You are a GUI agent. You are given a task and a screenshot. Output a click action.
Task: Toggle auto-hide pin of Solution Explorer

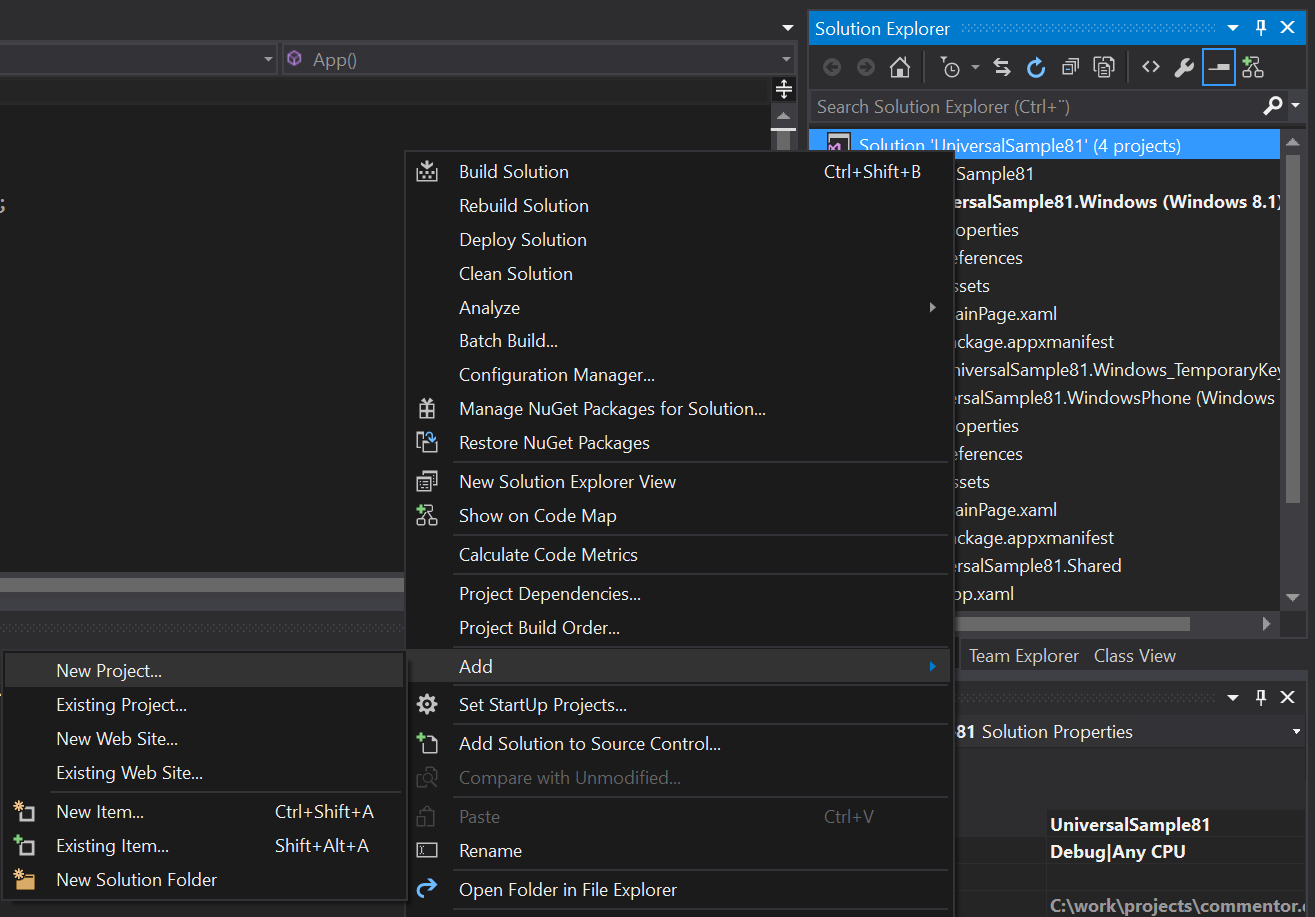[x=1261, y=28]
